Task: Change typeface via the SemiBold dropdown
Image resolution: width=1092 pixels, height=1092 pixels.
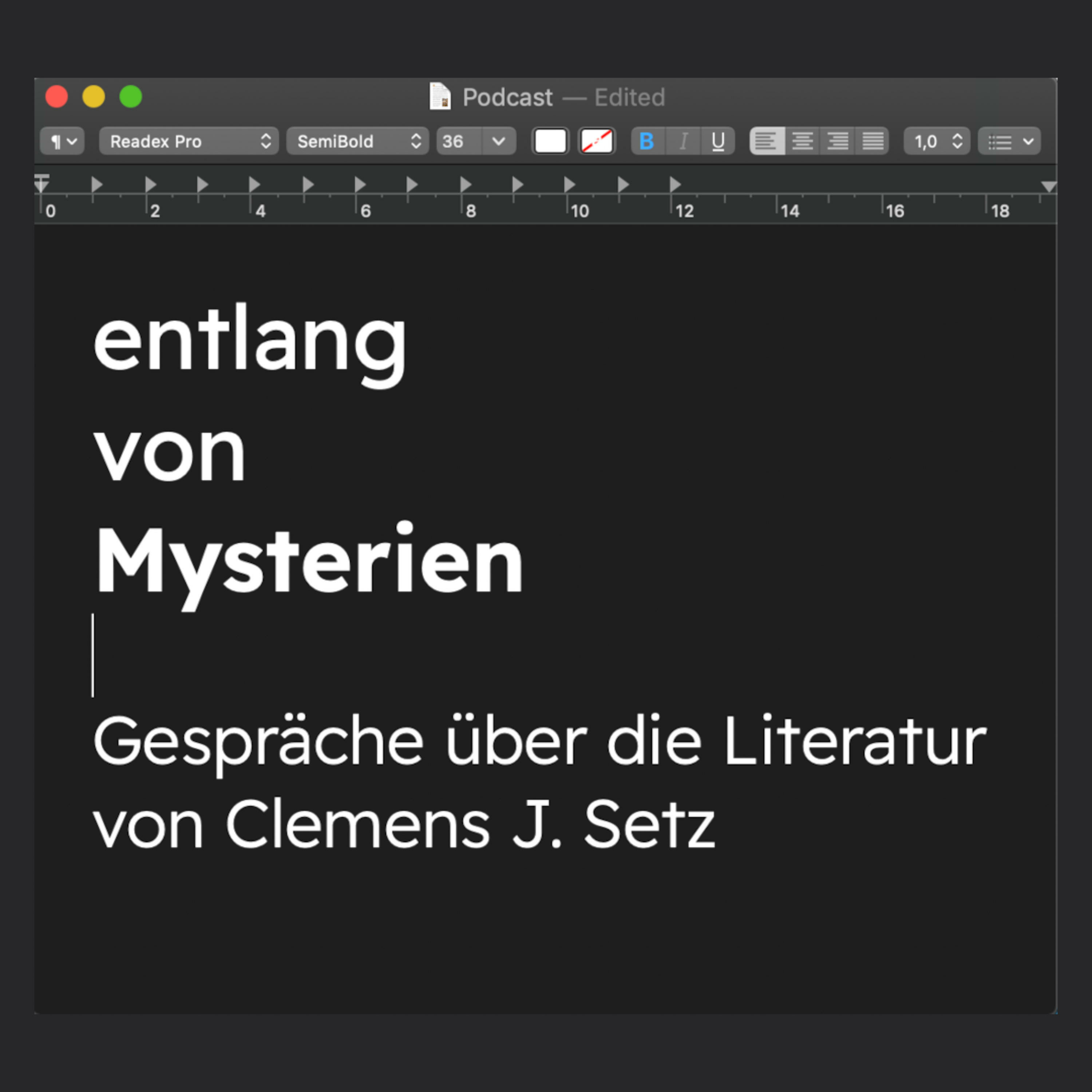Action: [x=358, y=141]
